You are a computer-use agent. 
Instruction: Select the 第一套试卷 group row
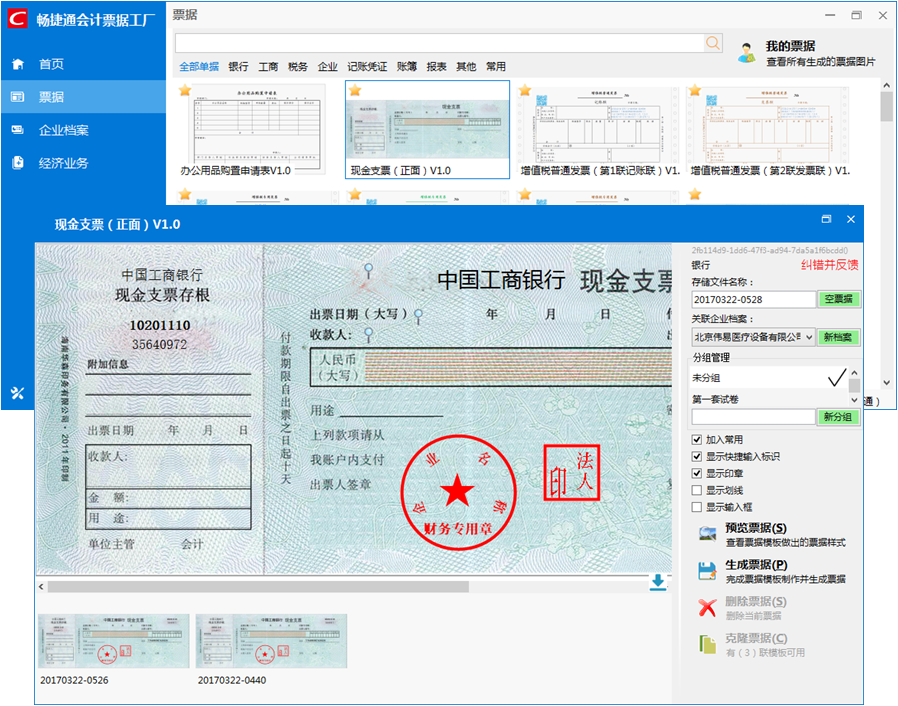[x=770, y=400]
